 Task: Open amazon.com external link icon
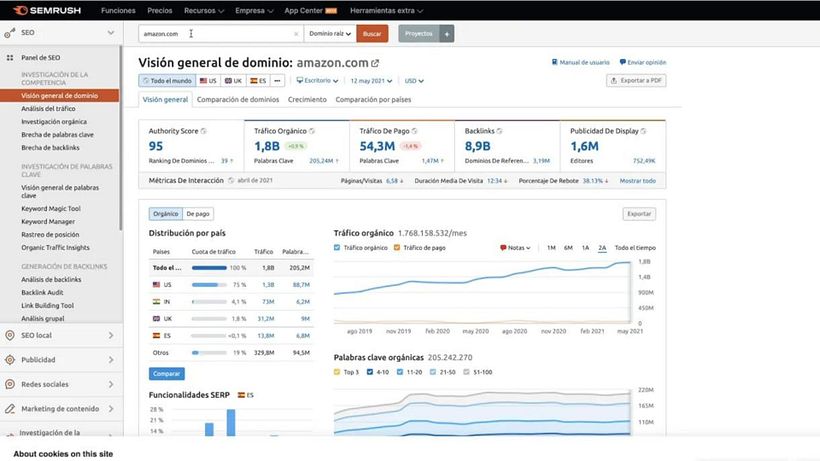[x=375, y=63]
